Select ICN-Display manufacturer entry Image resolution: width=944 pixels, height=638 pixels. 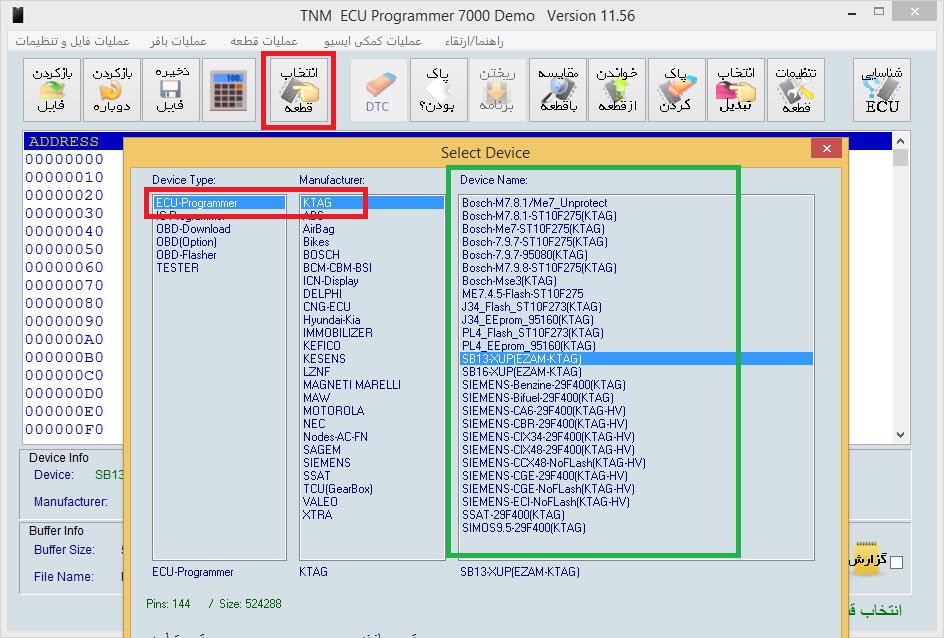331,281
